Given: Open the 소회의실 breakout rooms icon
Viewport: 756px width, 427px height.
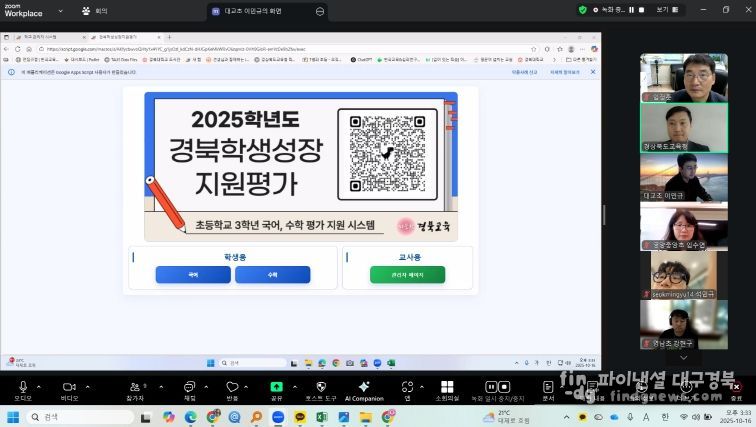Looking at the screenshot, I should point(447,386).
